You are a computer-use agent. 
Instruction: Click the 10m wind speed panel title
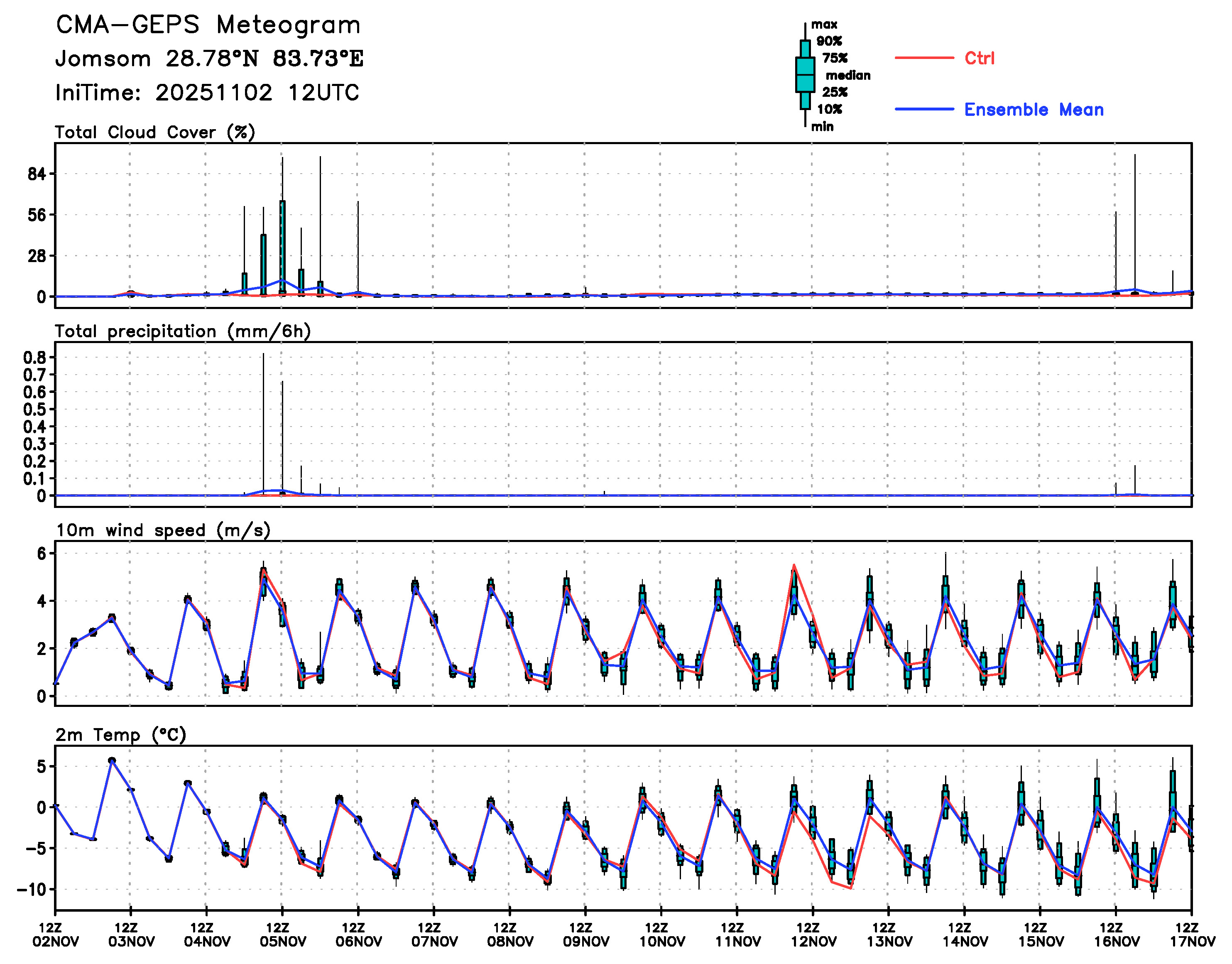click(x=163, y=530)
